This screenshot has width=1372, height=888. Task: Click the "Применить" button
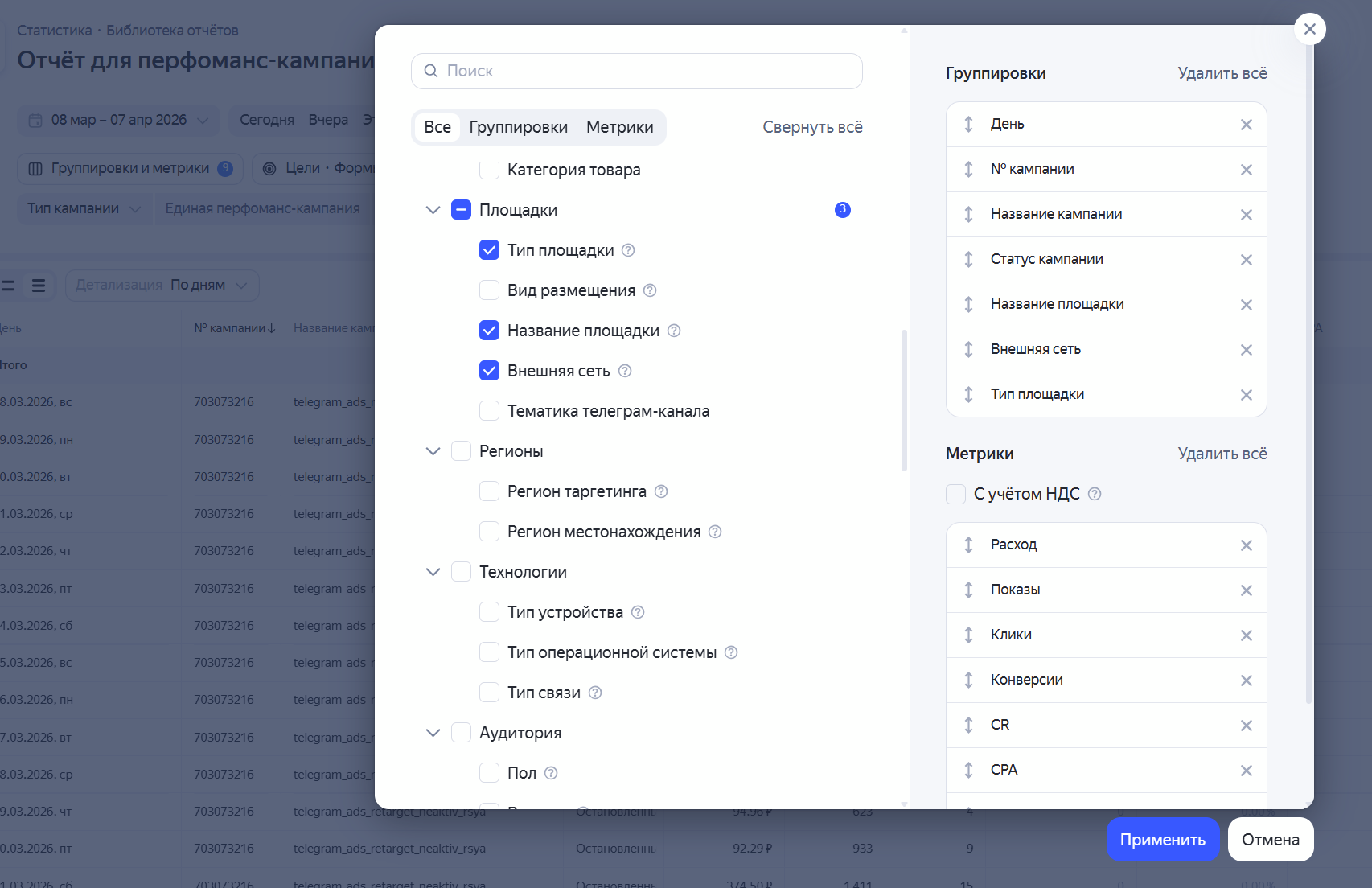pos(1163,839)
